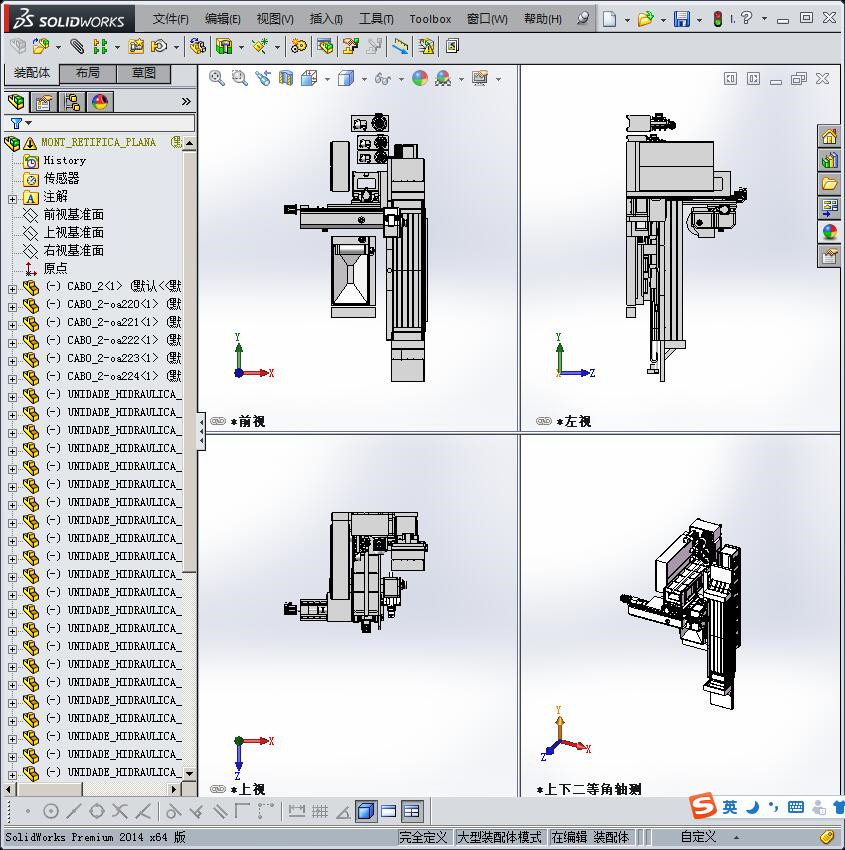Activate two view horizontal viewport button
The width and height of the screenshot is (845, 850).
[x=389, y=811]
